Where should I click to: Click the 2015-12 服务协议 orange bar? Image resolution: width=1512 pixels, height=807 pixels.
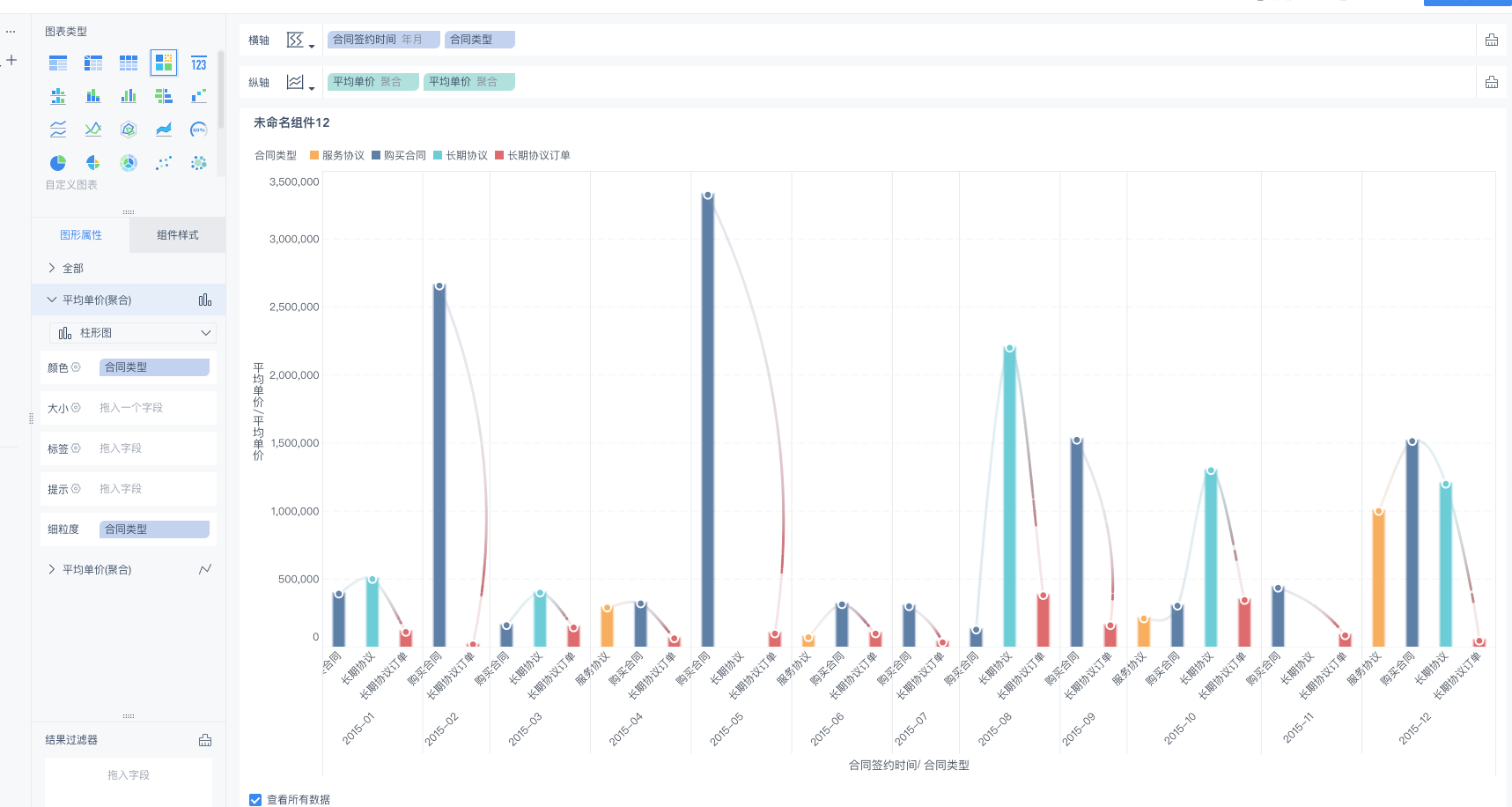(x=1379, y=579)
